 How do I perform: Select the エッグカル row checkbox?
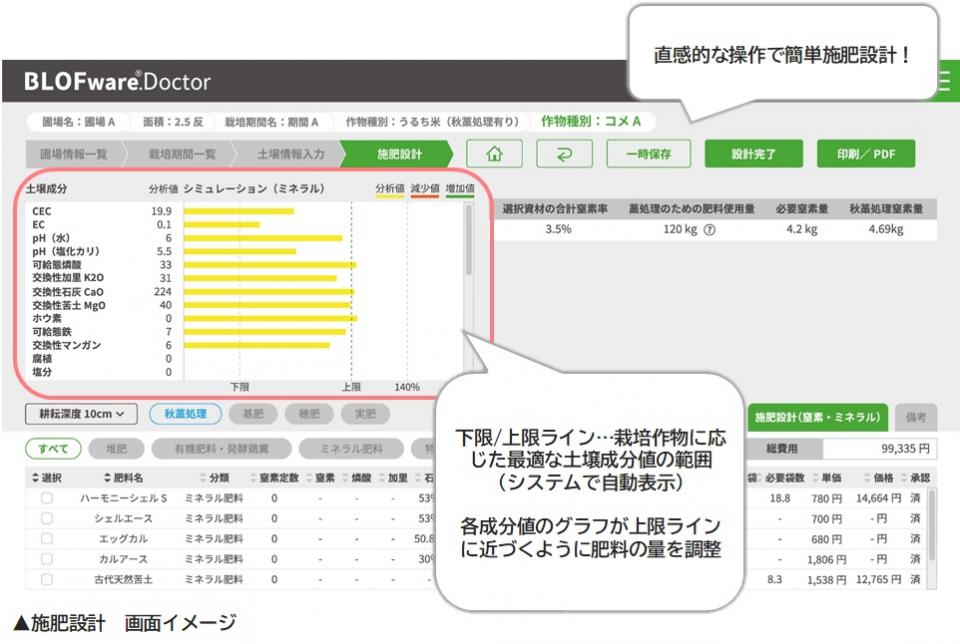point(46,539)
